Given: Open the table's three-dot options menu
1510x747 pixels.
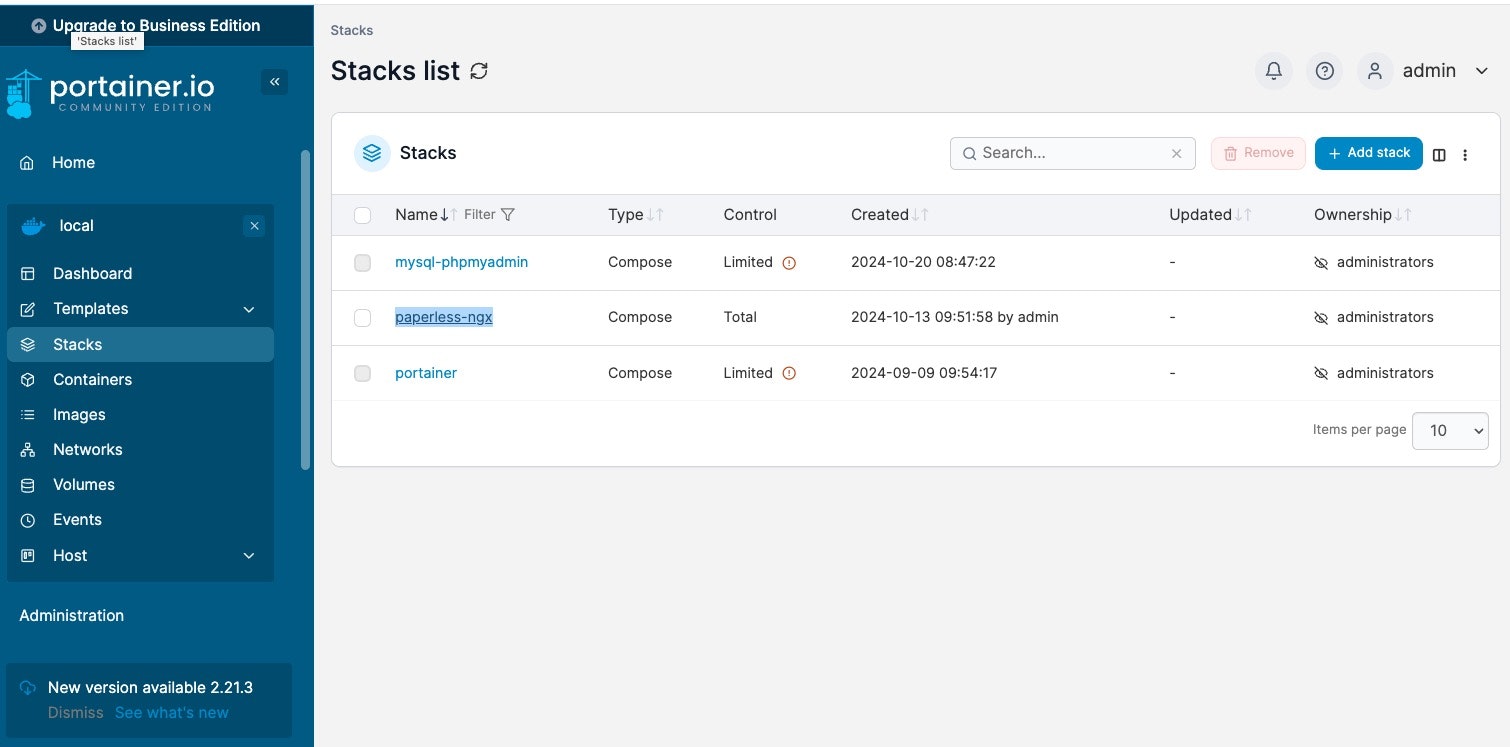Looking at the screenshot, I should coord(1465,154).
